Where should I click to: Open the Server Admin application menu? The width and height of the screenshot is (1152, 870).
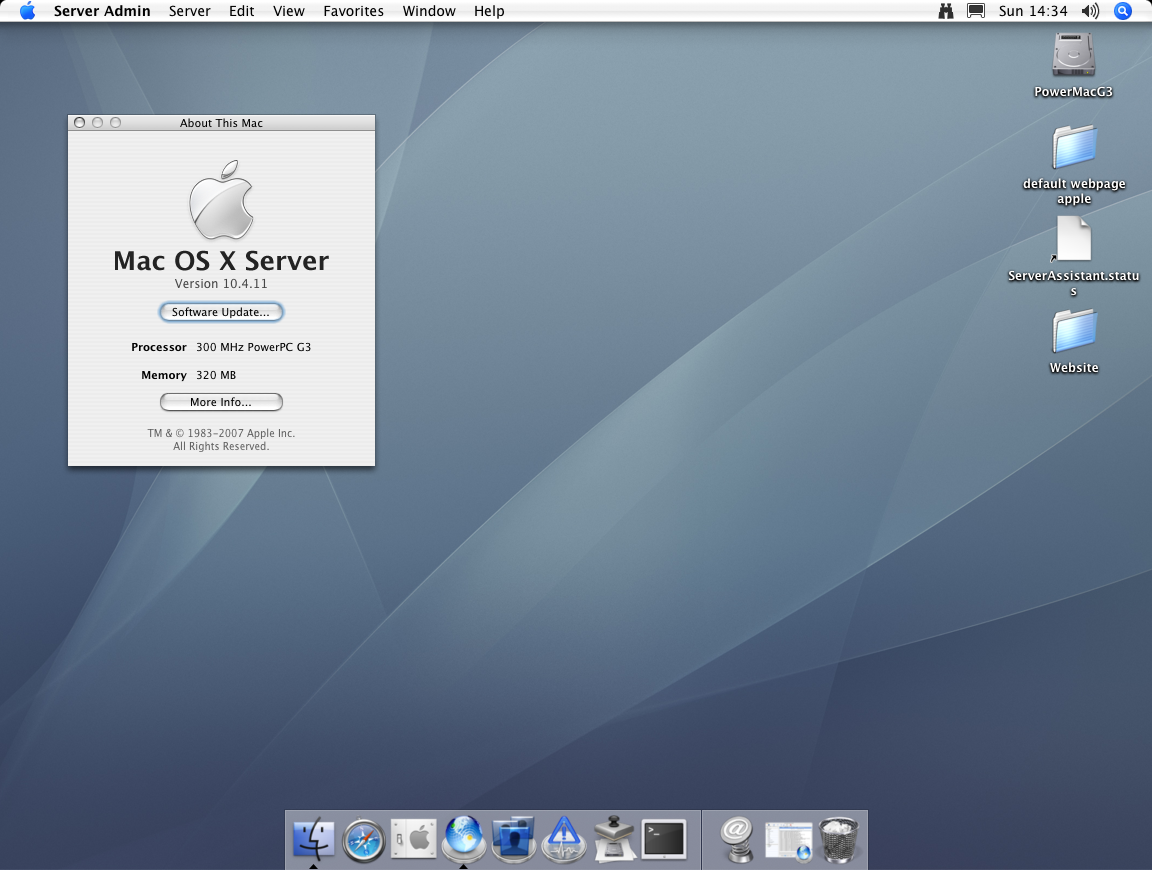(102, 11)
